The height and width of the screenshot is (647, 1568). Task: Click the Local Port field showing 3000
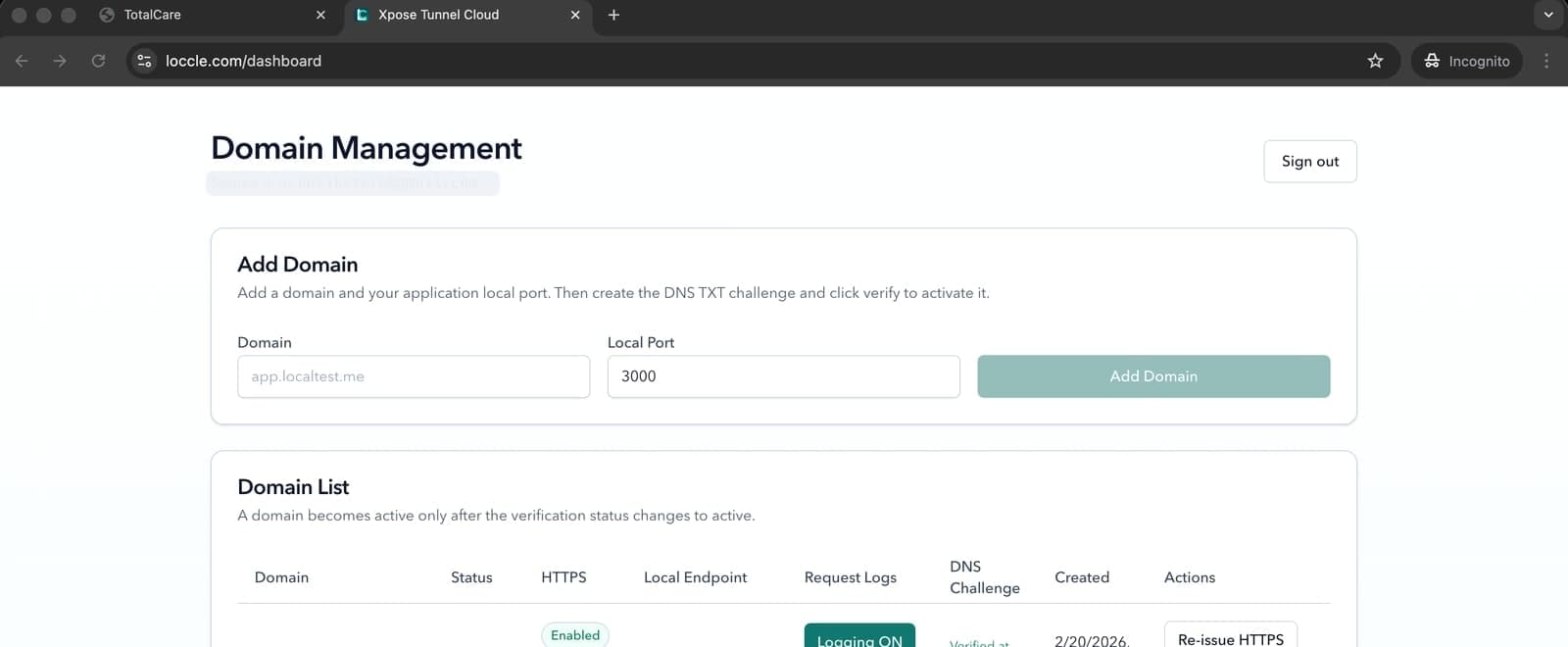tap(784, 376)
